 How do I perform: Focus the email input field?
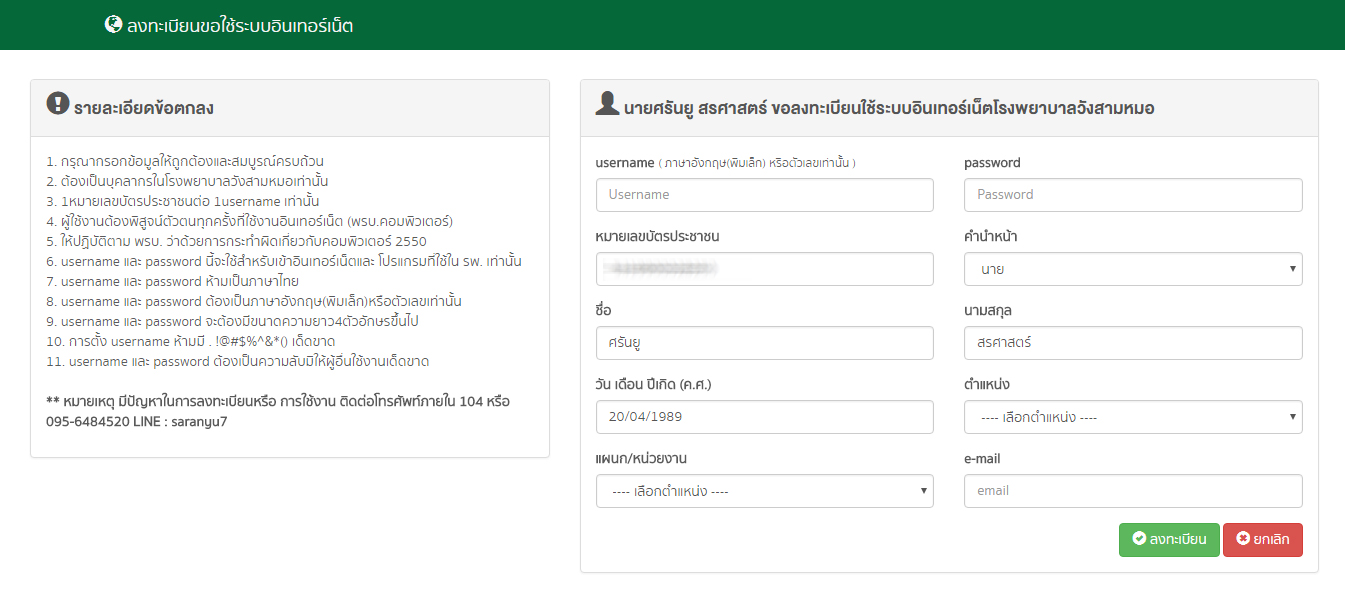[x=1133, y=491]
